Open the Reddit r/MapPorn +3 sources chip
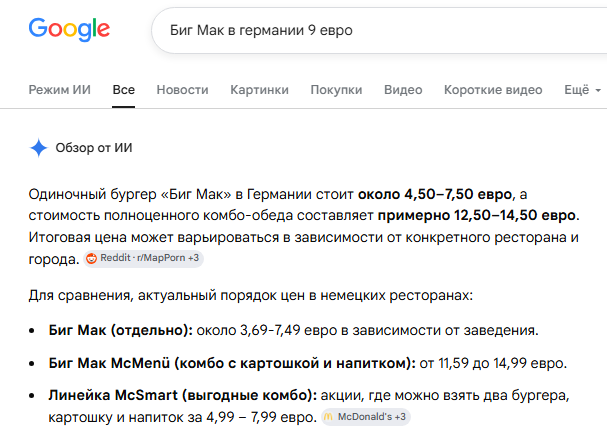 pyautogui.click(x=144, y=258)
